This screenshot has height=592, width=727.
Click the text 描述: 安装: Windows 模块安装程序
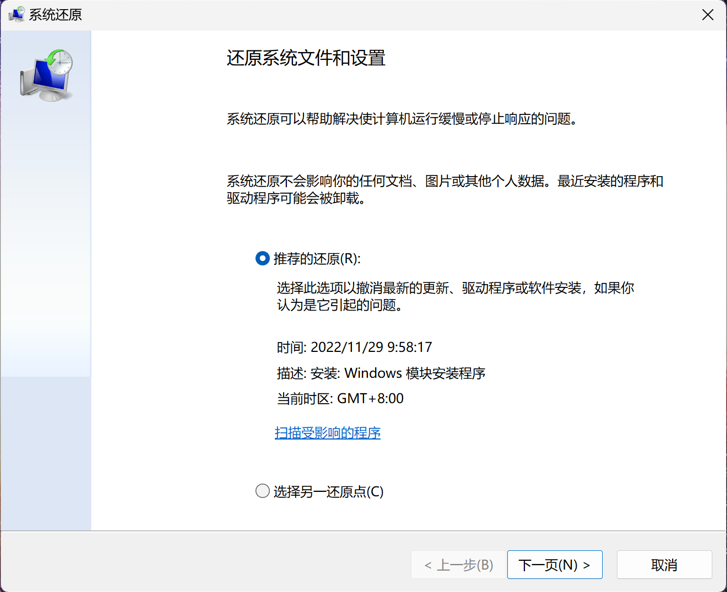[x=381, y=373]
